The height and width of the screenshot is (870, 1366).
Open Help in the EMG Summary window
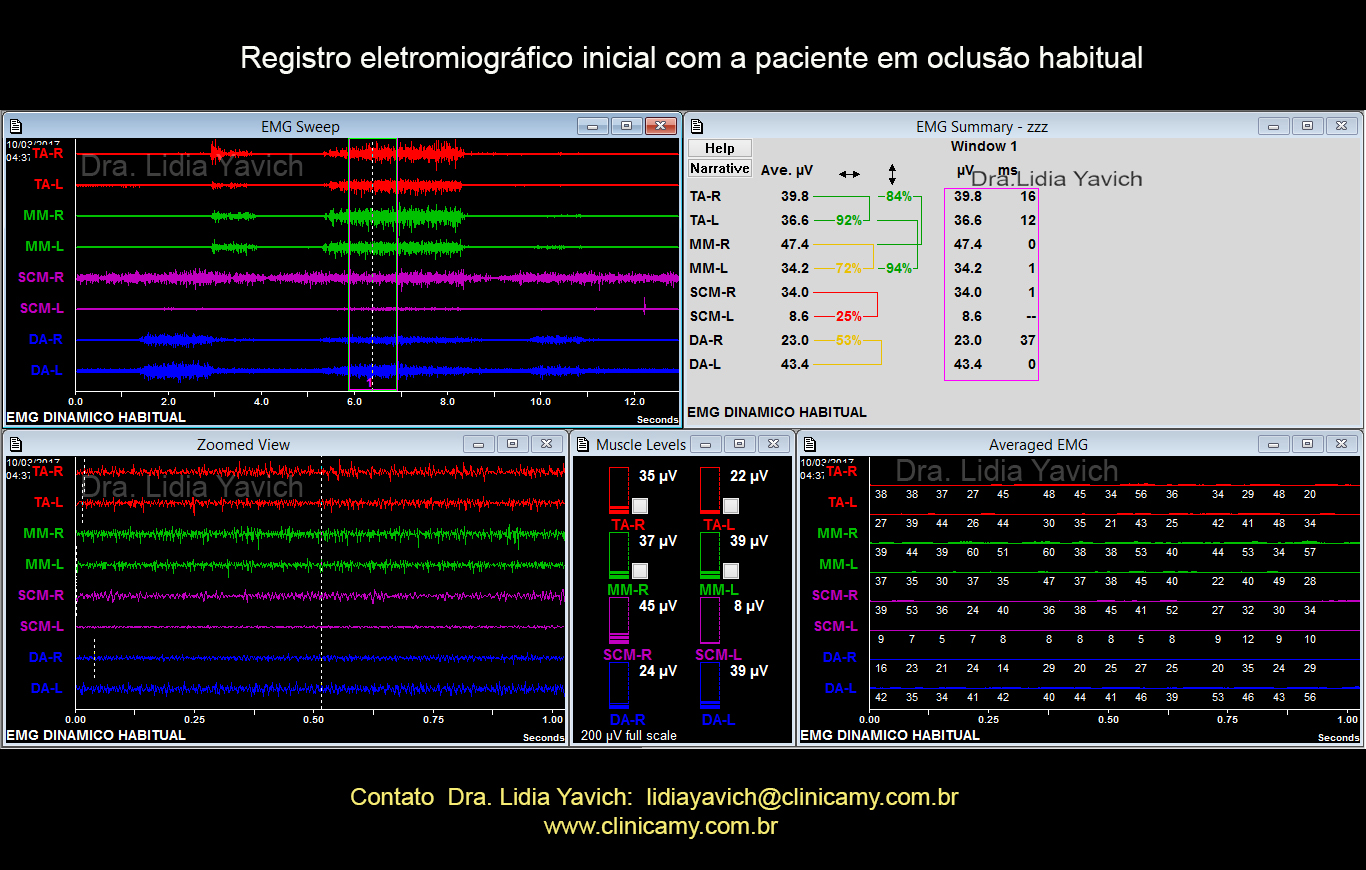coord(719,148)
